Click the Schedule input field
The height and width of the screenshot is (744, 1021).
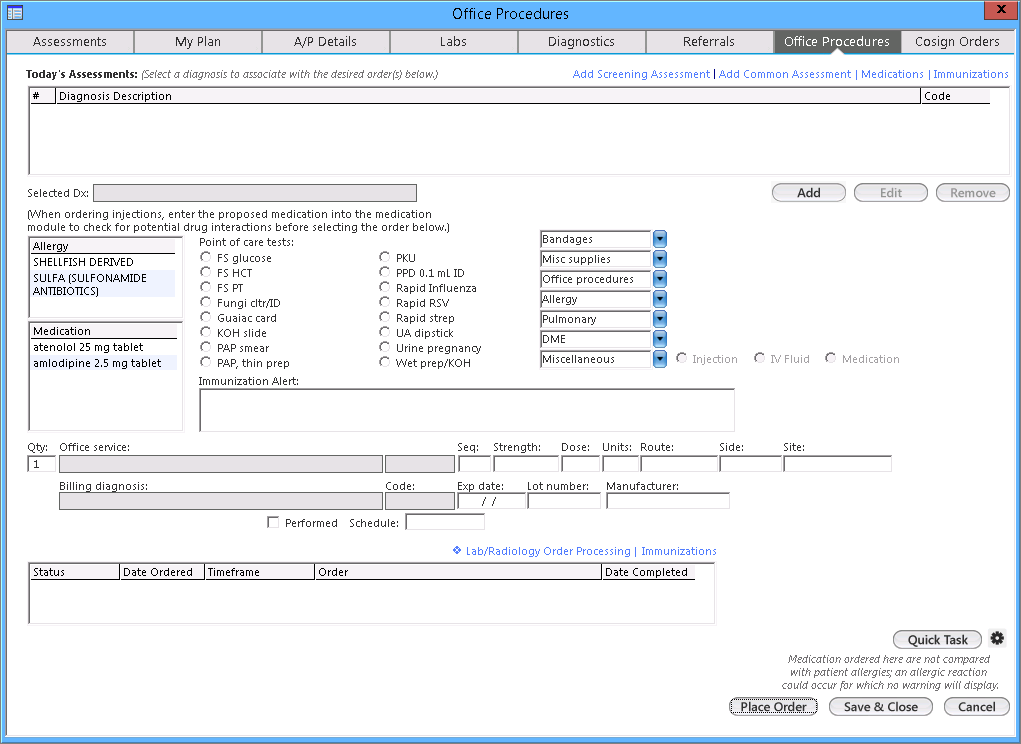(445, 522)
